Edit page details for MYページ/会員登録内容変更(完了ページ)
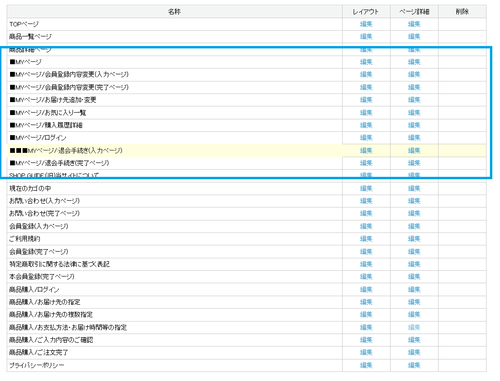The height and width of the screenshot is (381, 500). pyautogui.click(x=414, y=87)
